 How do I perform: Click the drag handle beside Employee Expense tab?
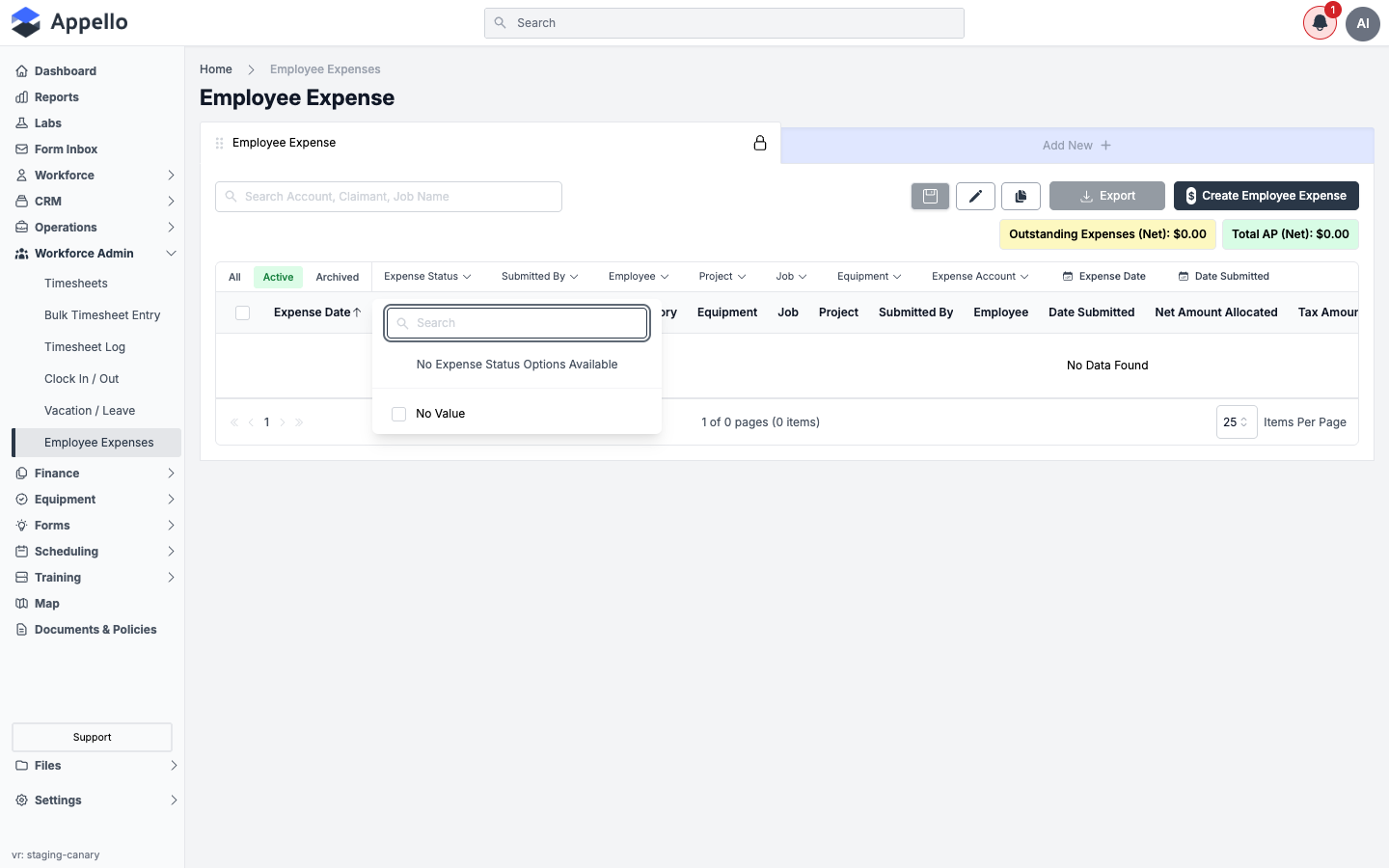pos(219,143)
